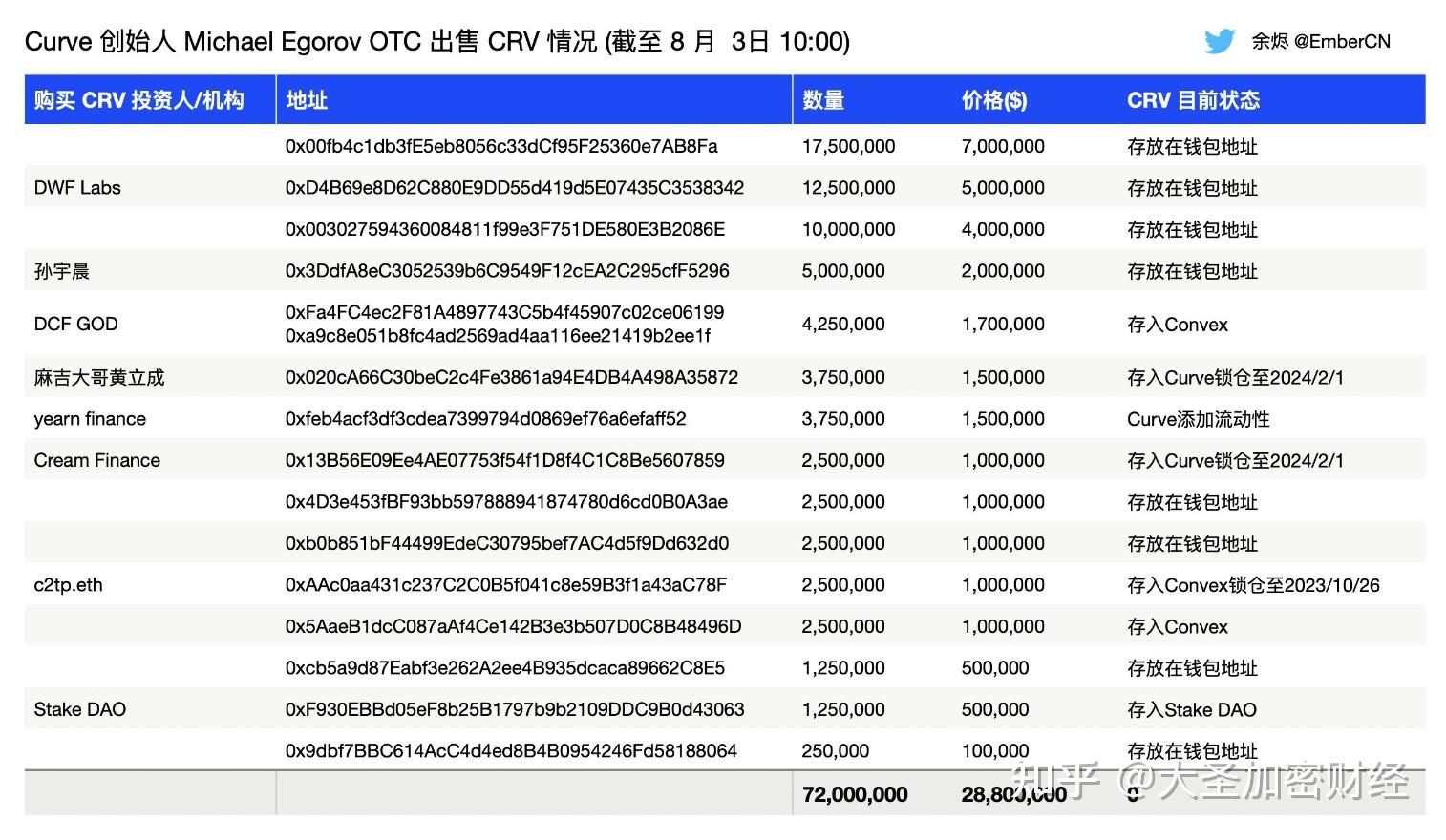This screenshot has width=1446, height=840.
Task: Click price 4,000,000
Action: pos(1003,229)
